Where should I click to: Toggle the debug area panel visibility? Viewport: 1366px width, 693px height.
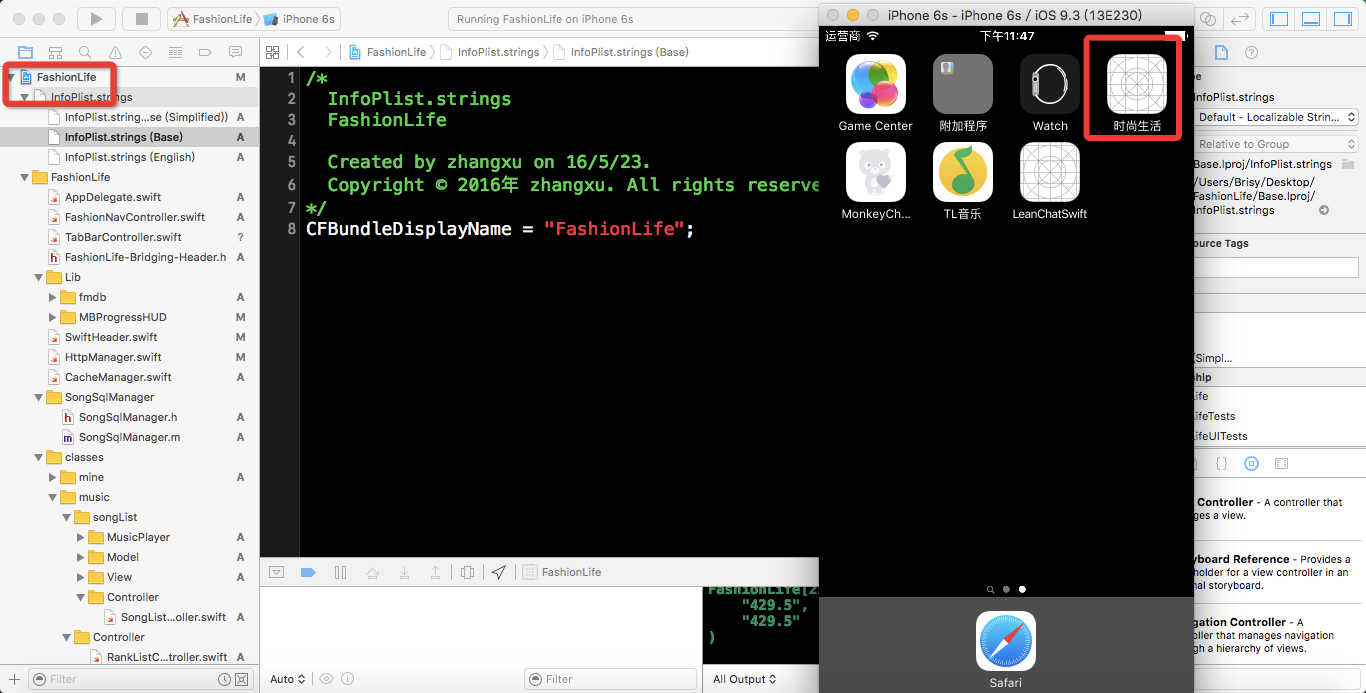pyautogui.click(x=1312, y=19)
